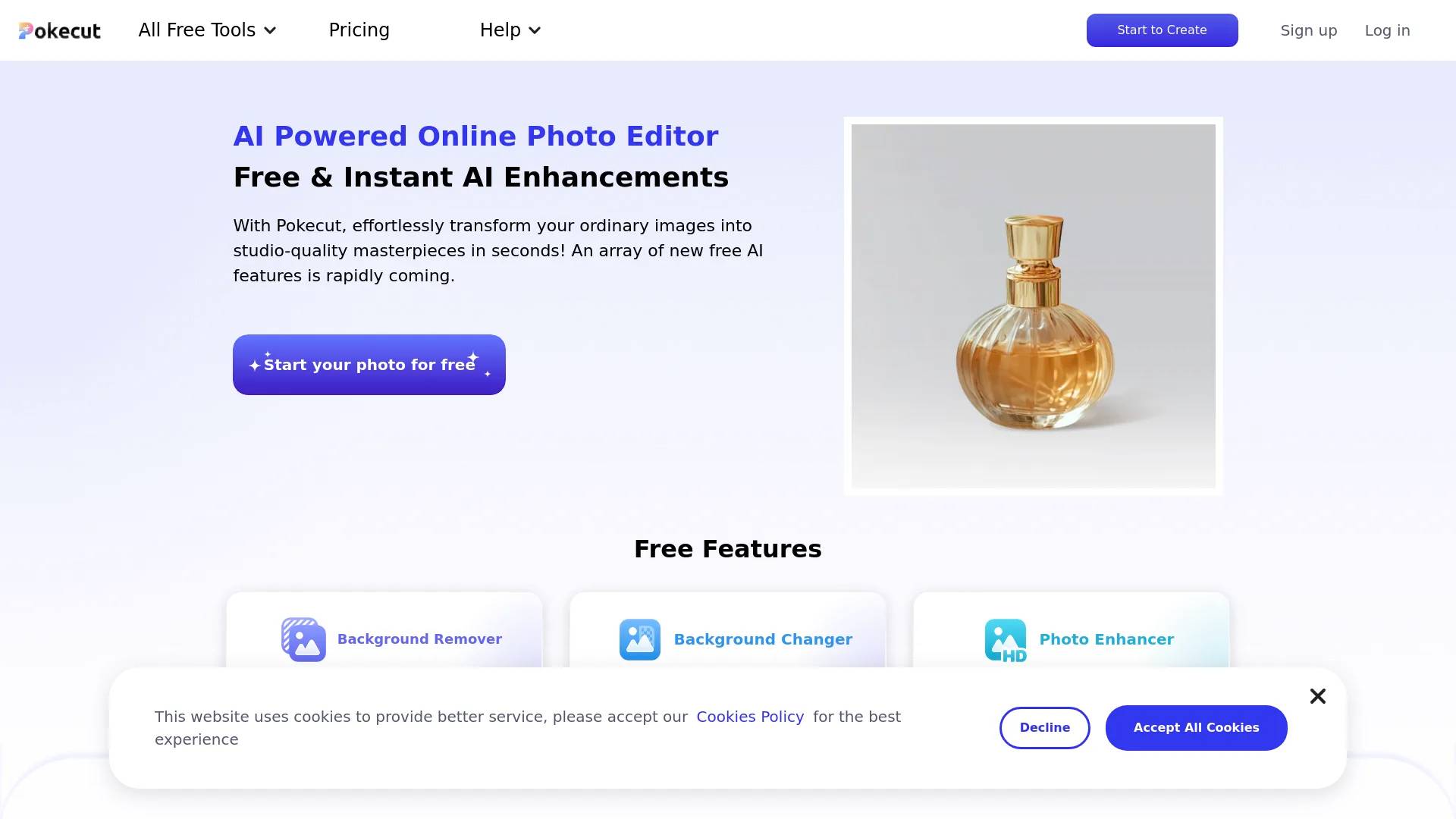Click the Decline button icon
The width and height of the screenshot is (1456, 819).
click(x=1045, y=727)
